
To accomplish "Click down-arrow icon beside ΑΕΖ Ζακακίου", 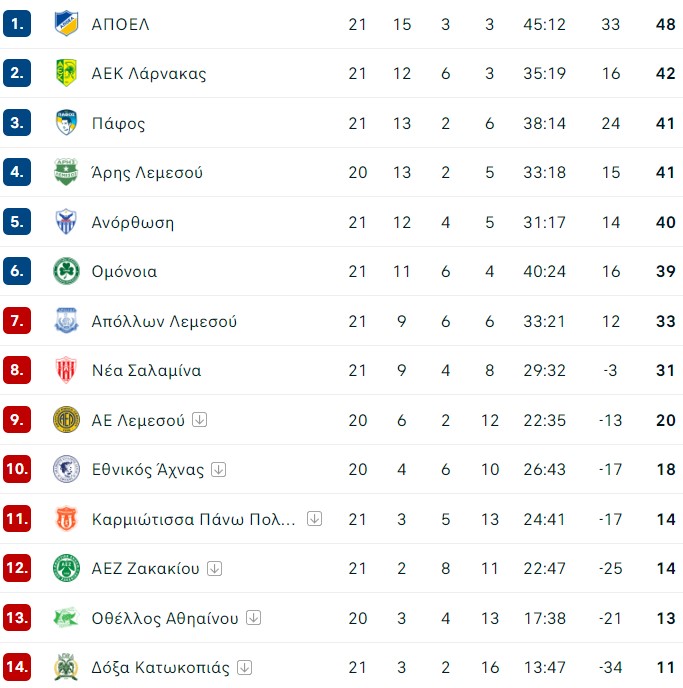I will [x=215, y=568].
